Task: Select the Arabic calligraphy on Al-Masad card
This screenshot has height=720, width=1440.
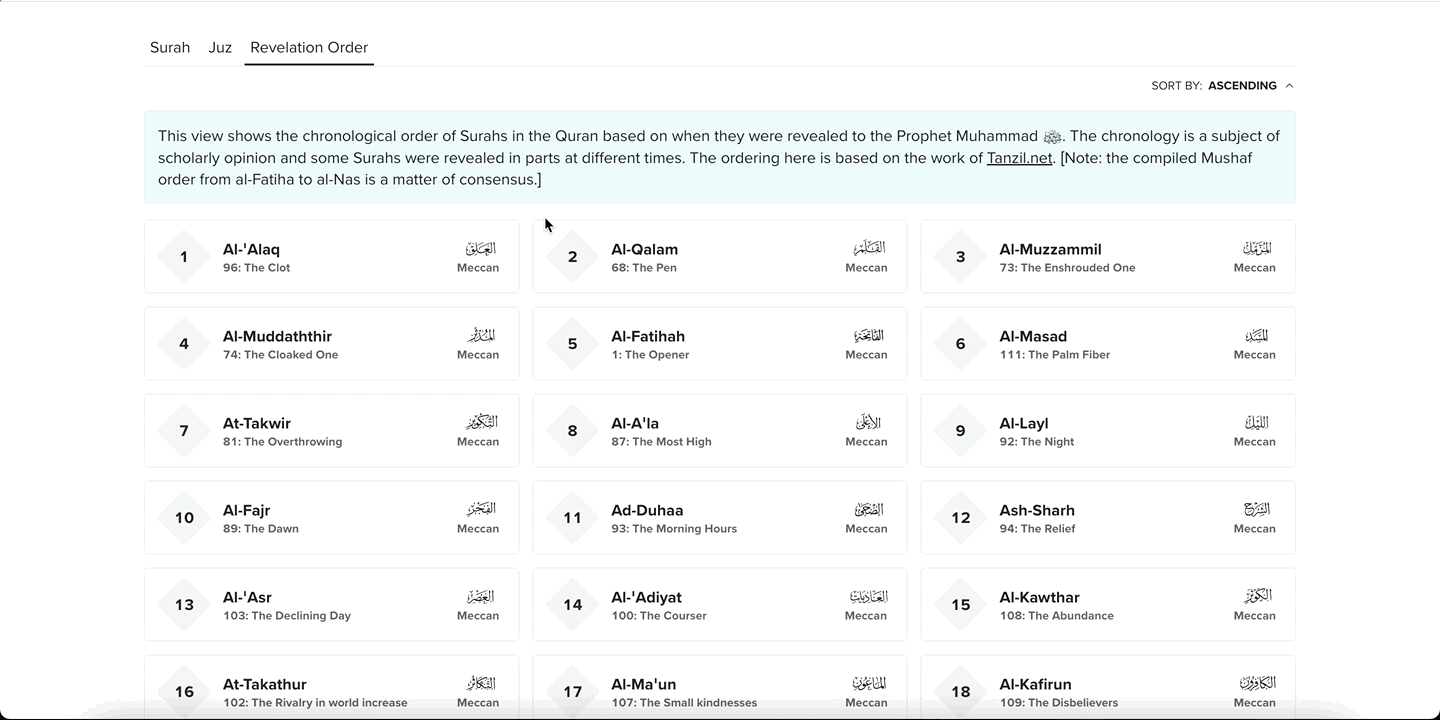Action: [1256, 337]
